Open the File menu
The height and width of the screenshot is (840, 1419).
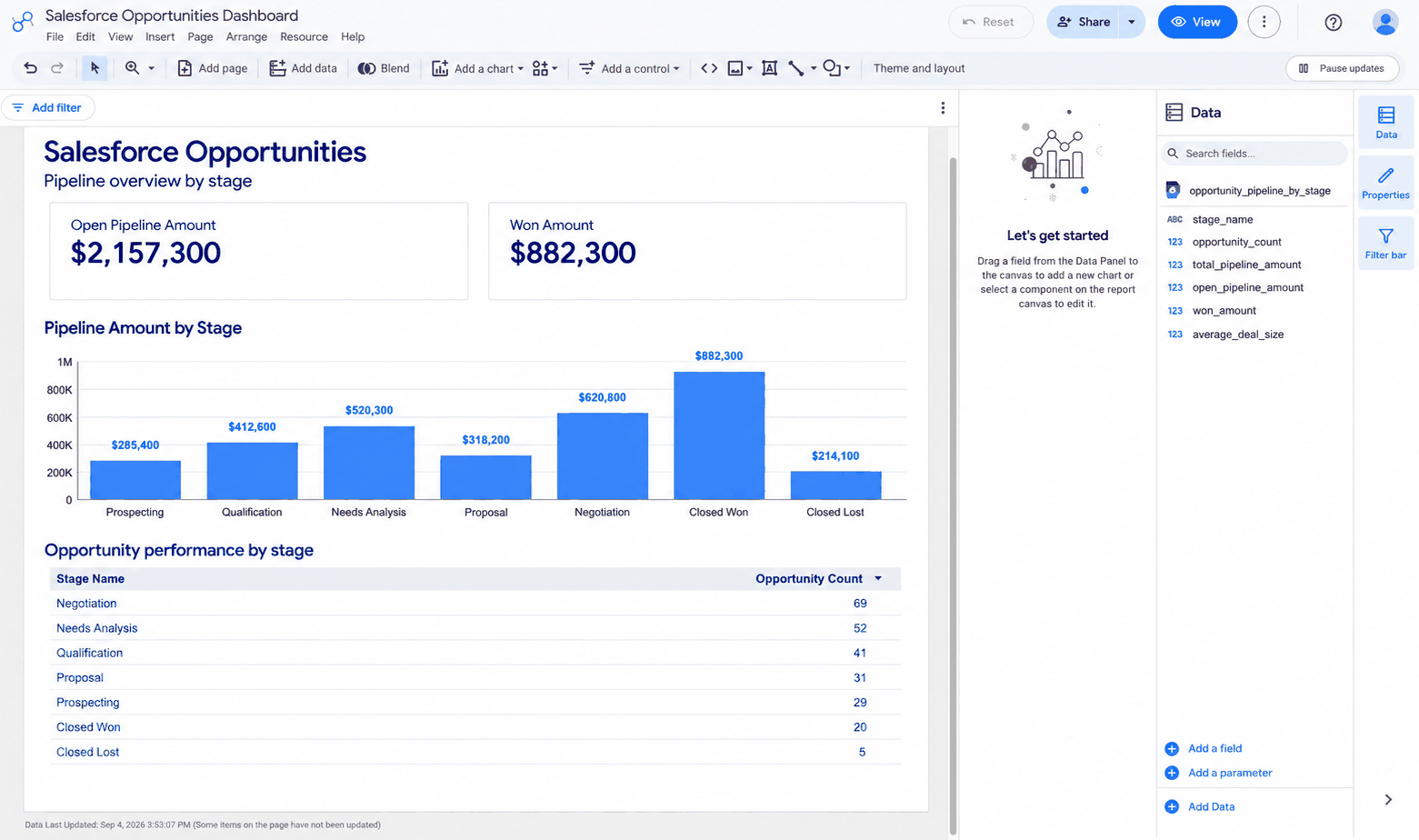coord(55,37)
